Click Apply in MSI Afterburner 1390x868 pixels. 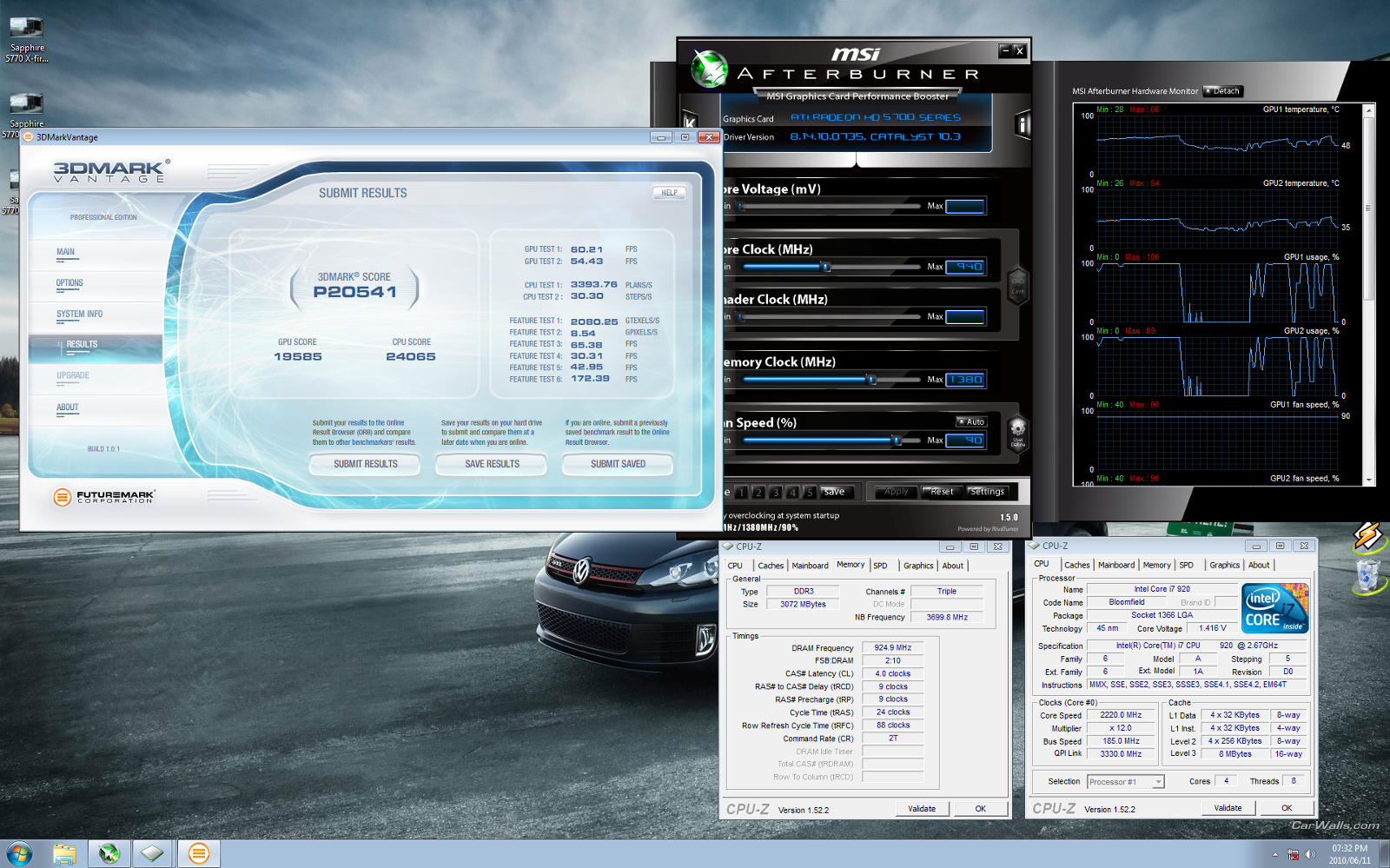point(896,492)
